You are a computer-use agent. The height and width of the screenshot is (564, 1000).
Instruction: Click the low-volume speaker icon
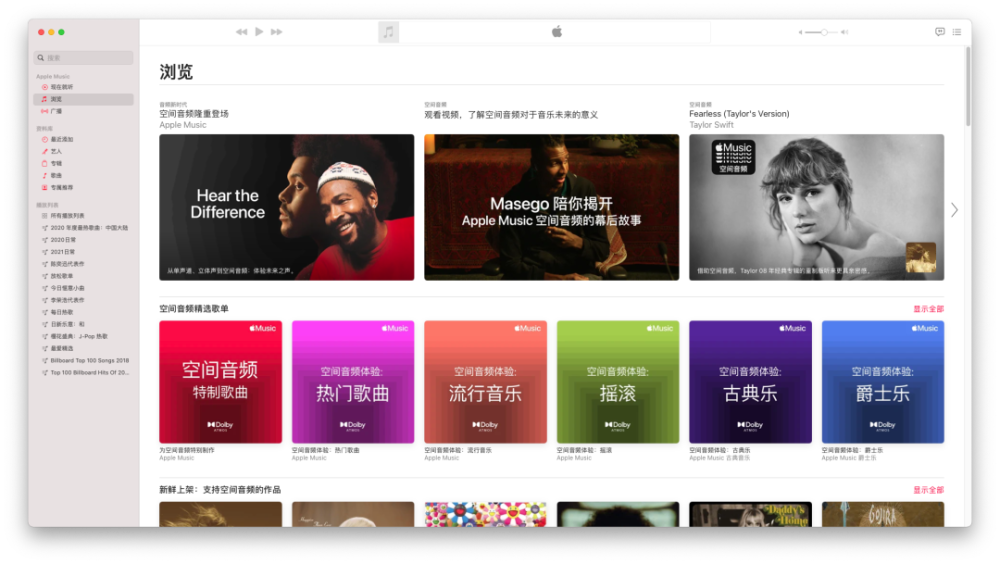click(800, 32)
